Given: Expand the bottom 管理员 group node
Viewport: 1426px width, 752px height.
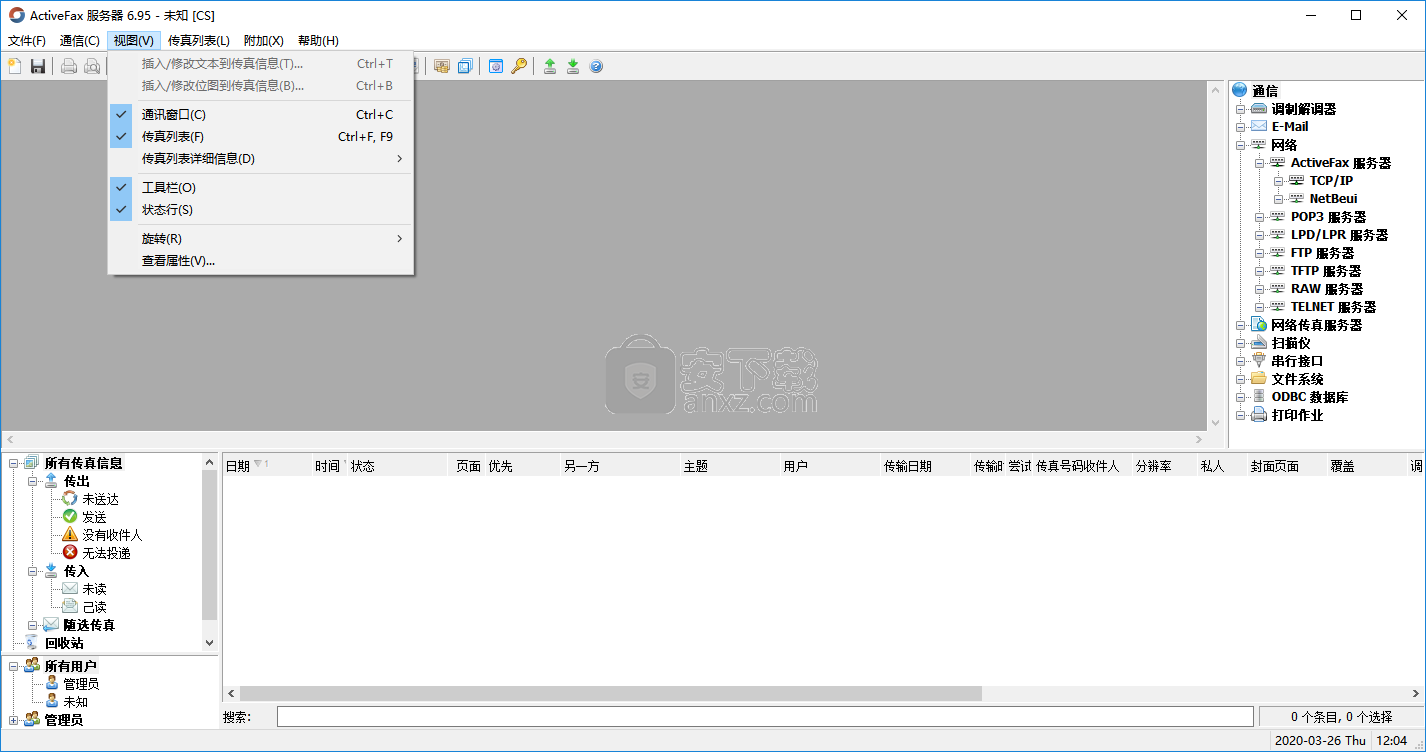Looking at the screenshot, I should [x=13, y=720].
